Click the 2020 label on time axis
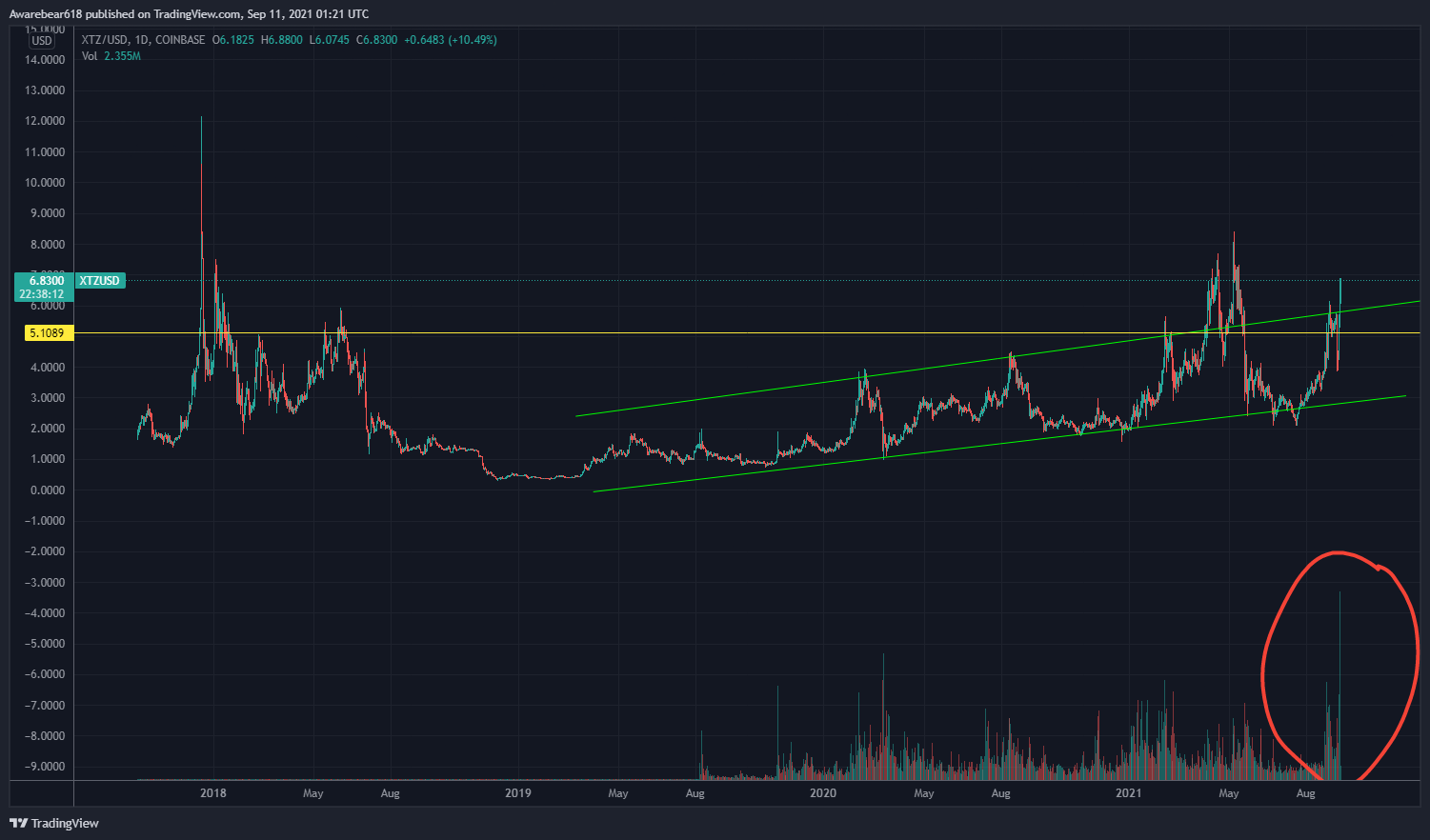The height and width of the screenshot is (840, 1430). (822, 793)
